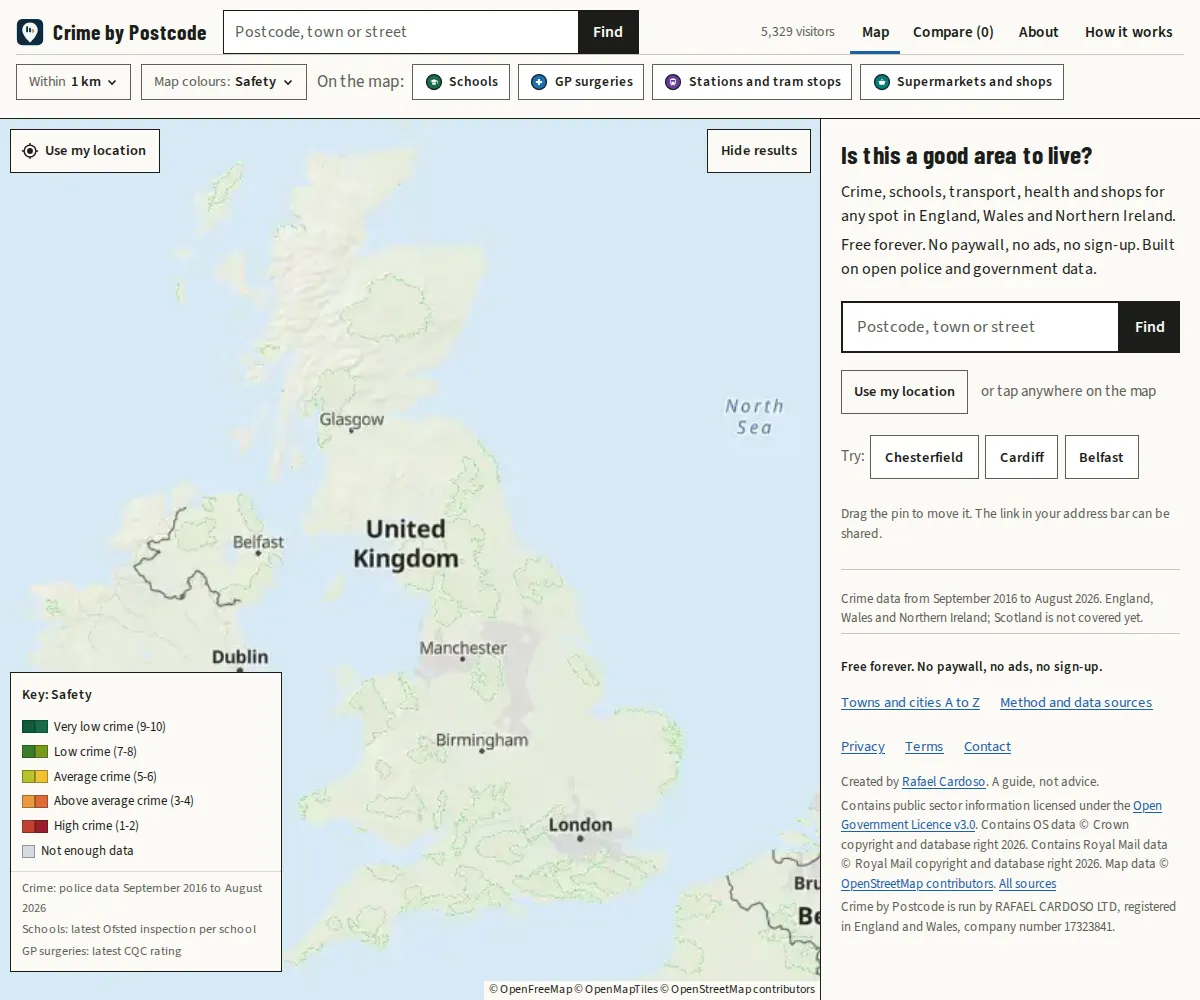This screenshot has width=1200, height=1000.
Task: Click Is this a good area to live? heading
Action: (x=967, y=156)
